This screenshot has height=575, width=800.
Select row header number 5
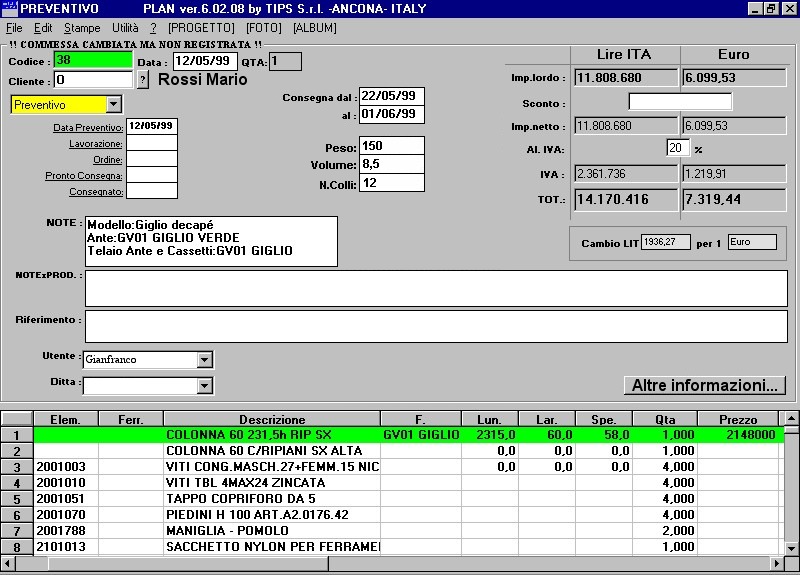[17, 499]
